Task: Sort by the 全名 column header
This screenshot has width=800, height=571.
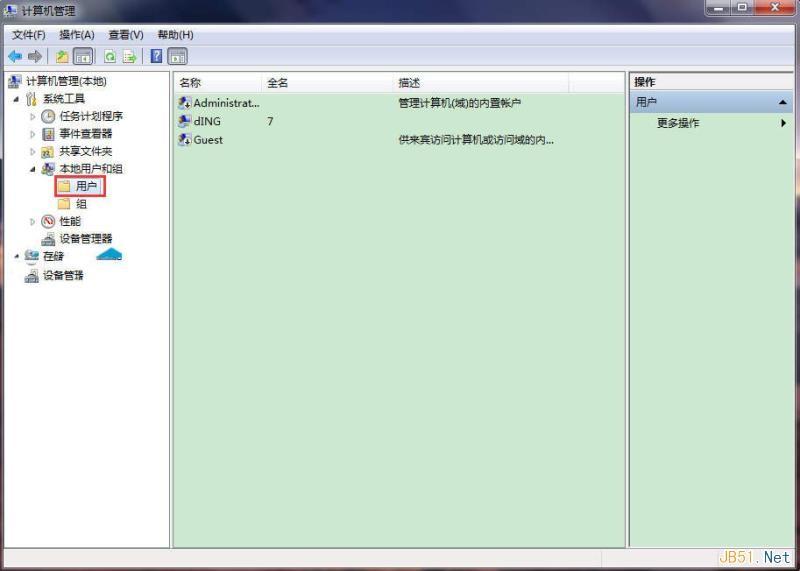Action: pos(328,83)
